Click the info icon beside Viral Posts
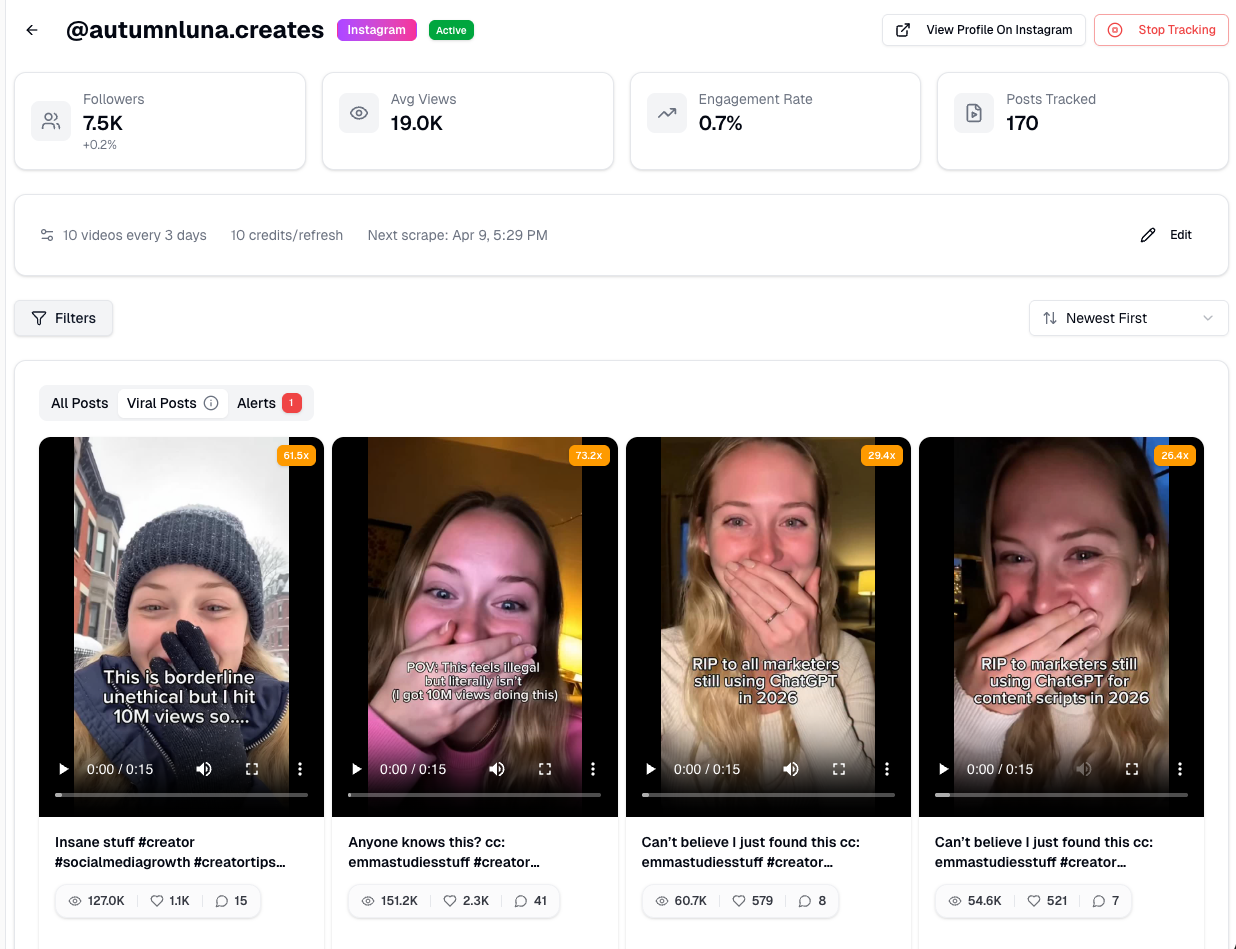Screen dimensions: 1236x949 [x=211, y=403]
